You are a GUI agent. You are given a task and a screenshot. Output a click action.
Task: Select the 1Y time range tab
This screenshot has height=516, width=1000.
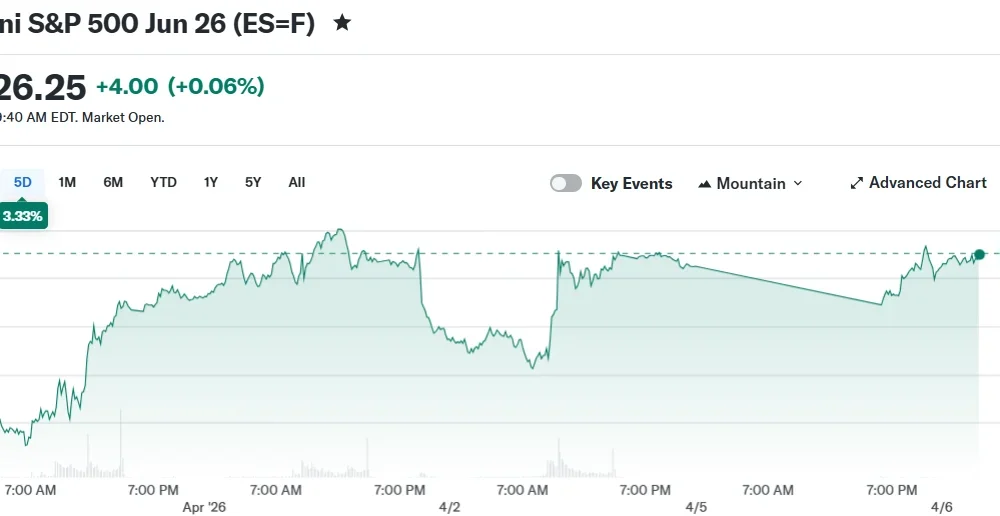pyautogui.click(x=210, y=182)
